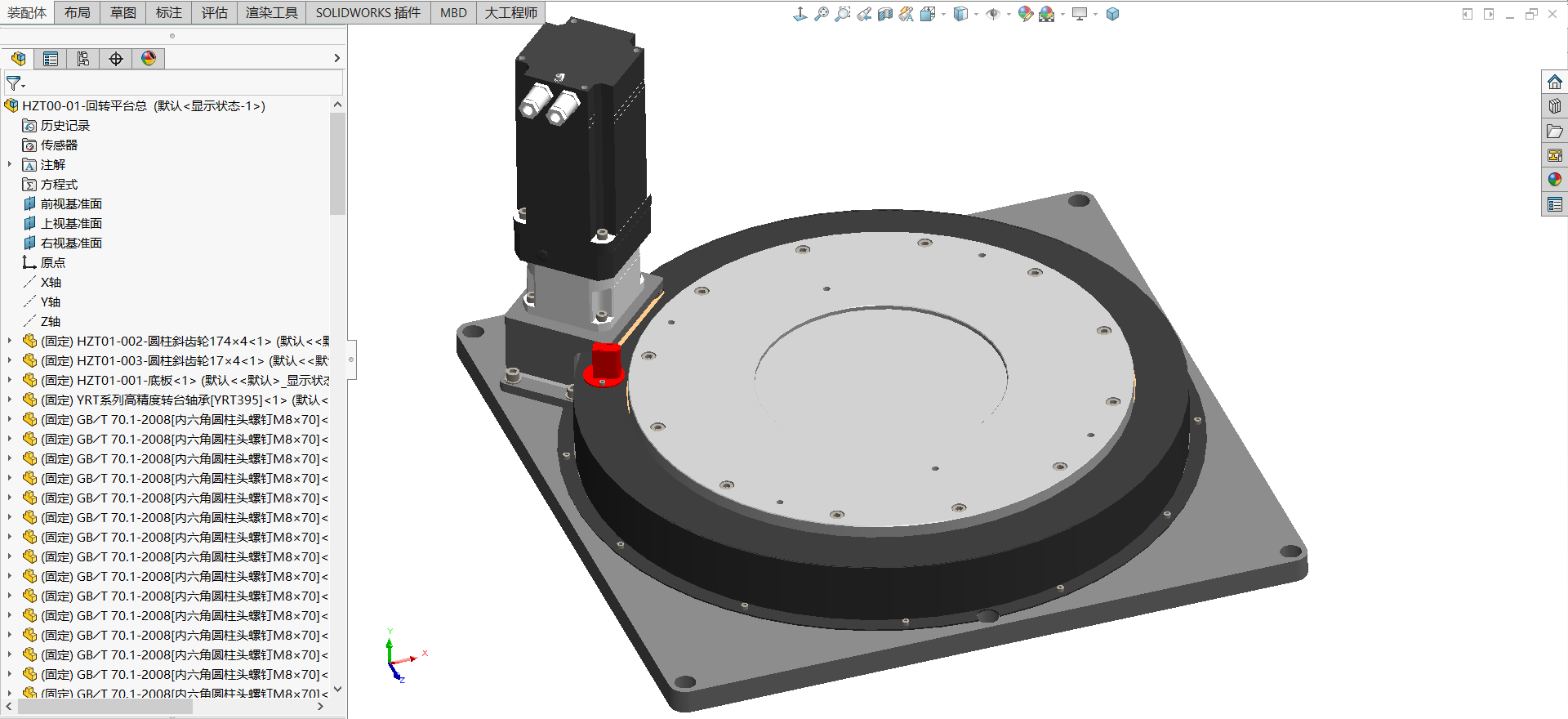
Task: Open the Appearances task pane tab
Action: [1555, 179]
